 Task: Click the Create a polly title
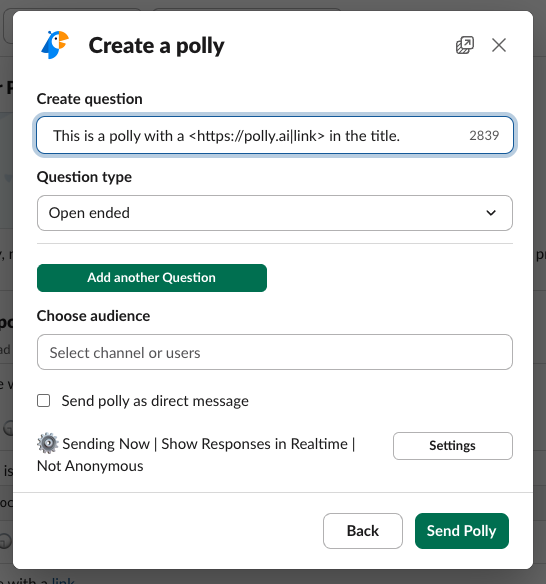pos(156,46)
